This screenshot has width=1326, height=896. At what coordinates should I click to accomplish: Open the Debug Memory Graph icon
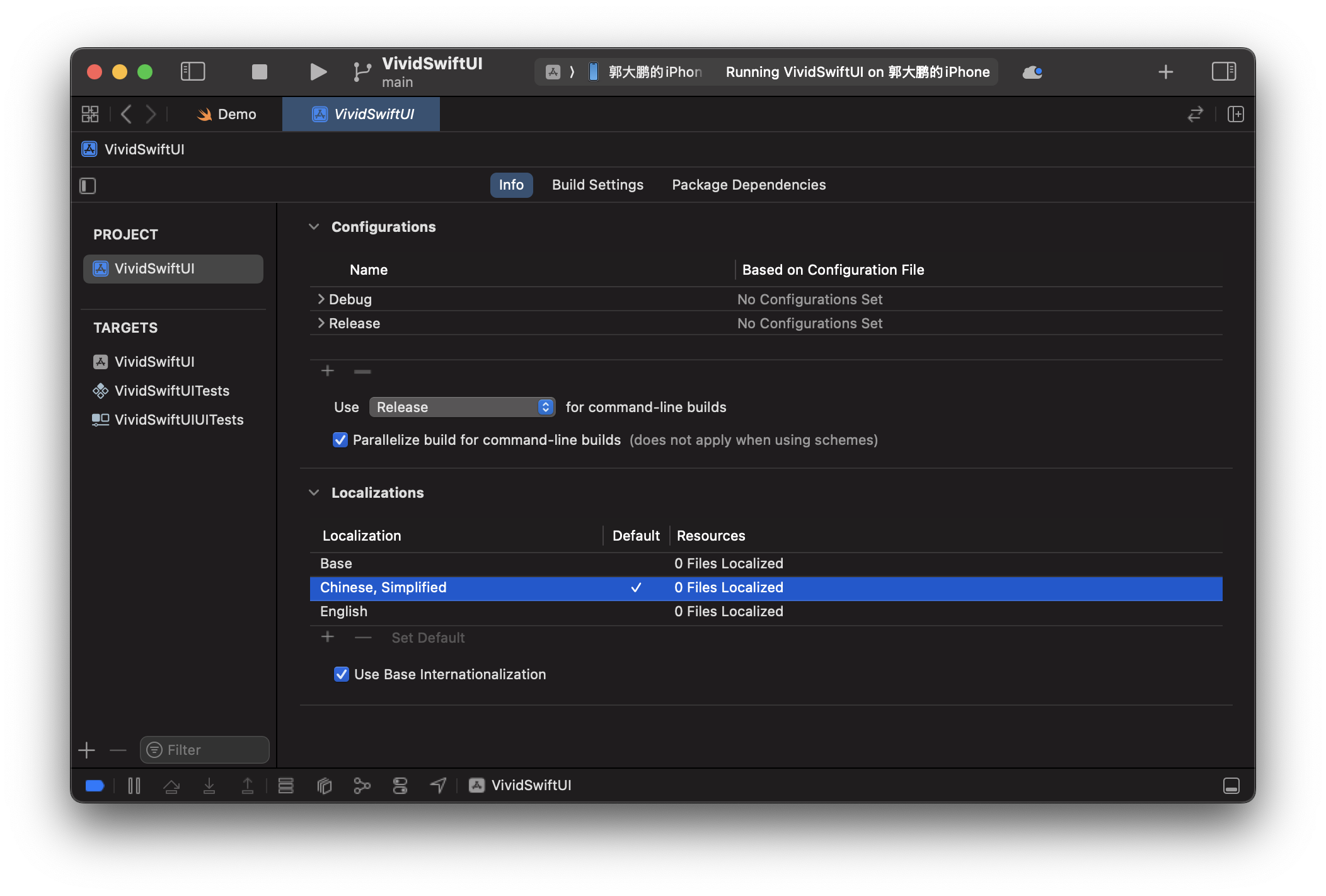pyautogui.click(x=362, y=786)
